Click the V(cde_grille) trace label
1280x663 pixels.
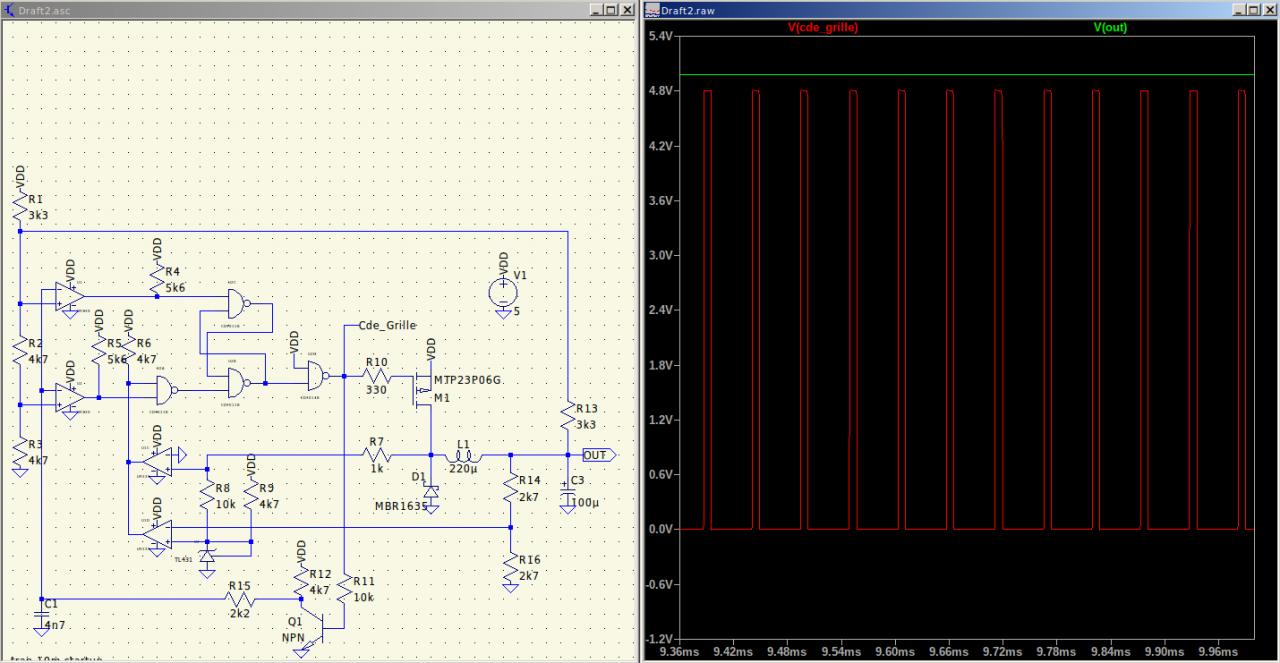click(x=822, y=28)
